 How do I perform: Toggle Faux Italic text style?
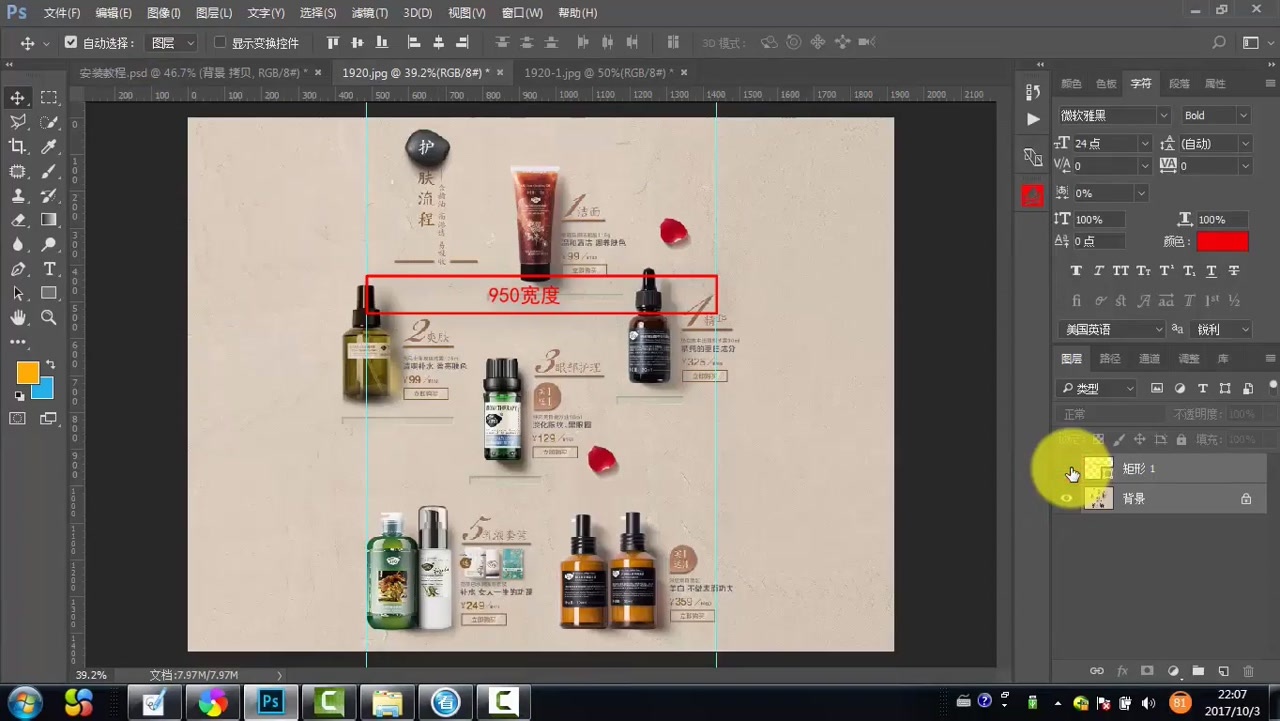pos(1098,271)
